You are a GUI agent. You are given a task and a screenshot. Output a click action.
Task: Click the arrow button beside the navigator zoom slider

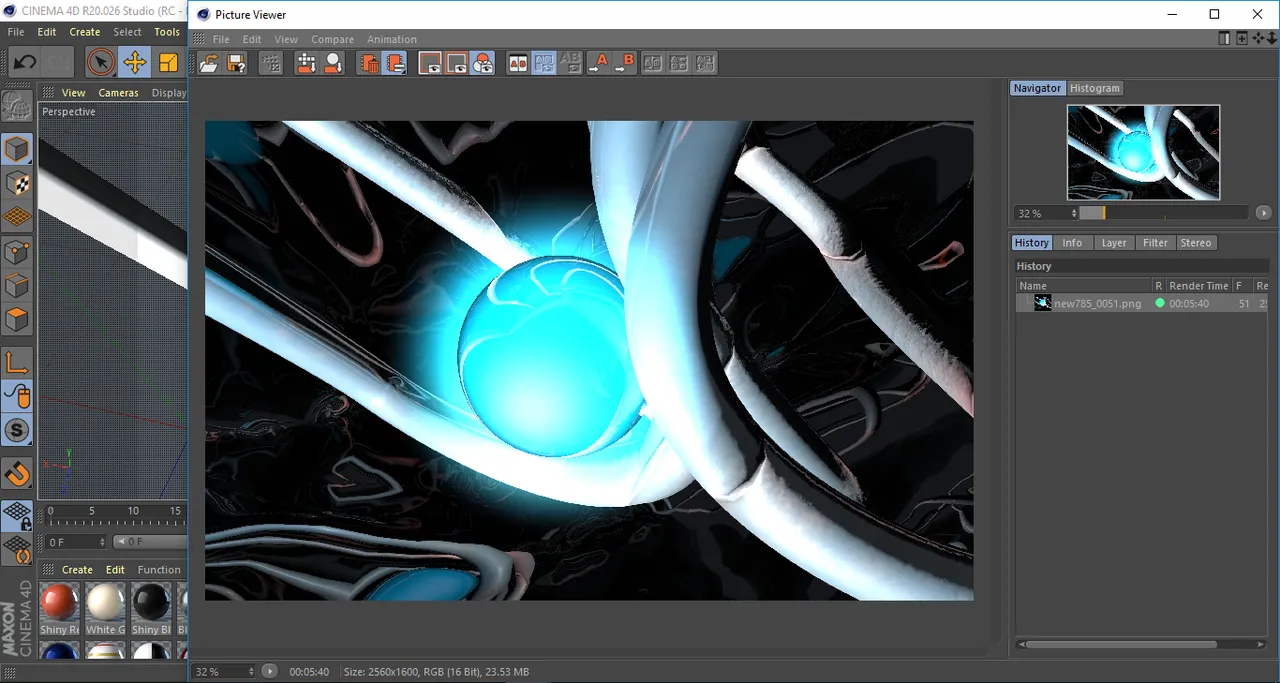(1264, 213)
